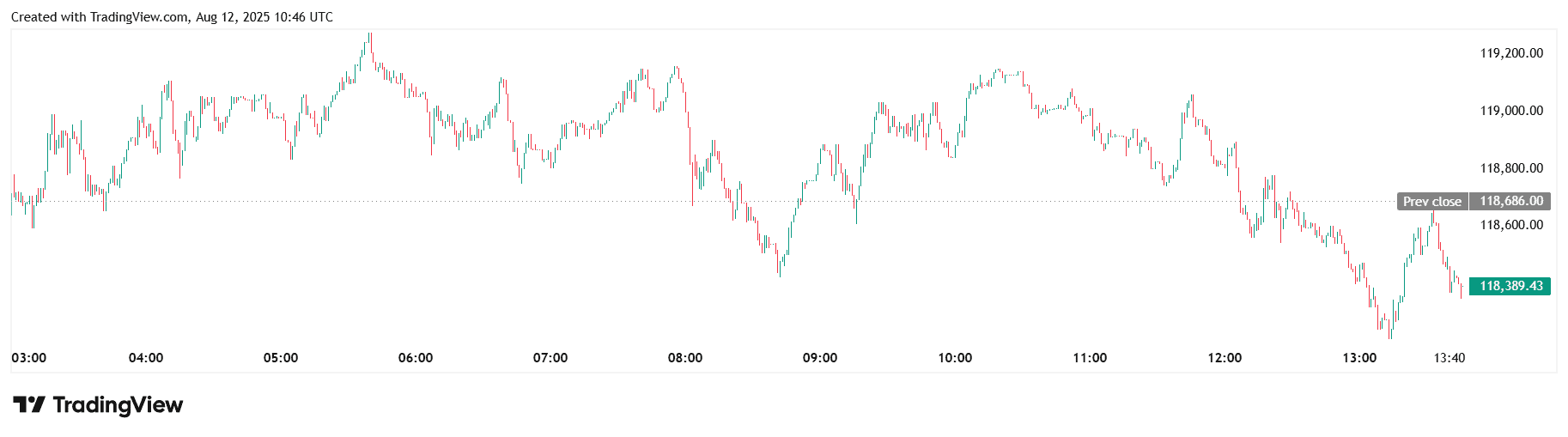Select the 03:00 time axis label
This screenshot has height=437, width=1568.
click(x=29, y=358)
